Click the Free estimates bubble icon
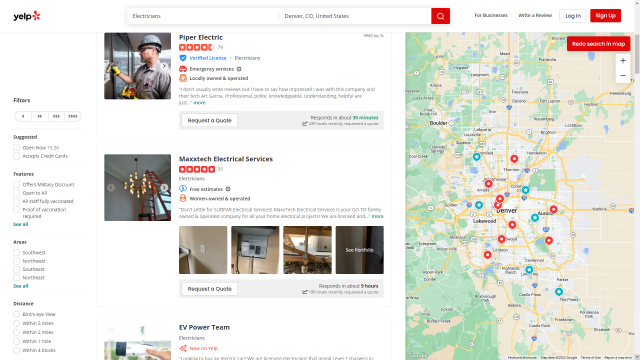This screenshot has height=360, width=640. (x=183, y=189)
